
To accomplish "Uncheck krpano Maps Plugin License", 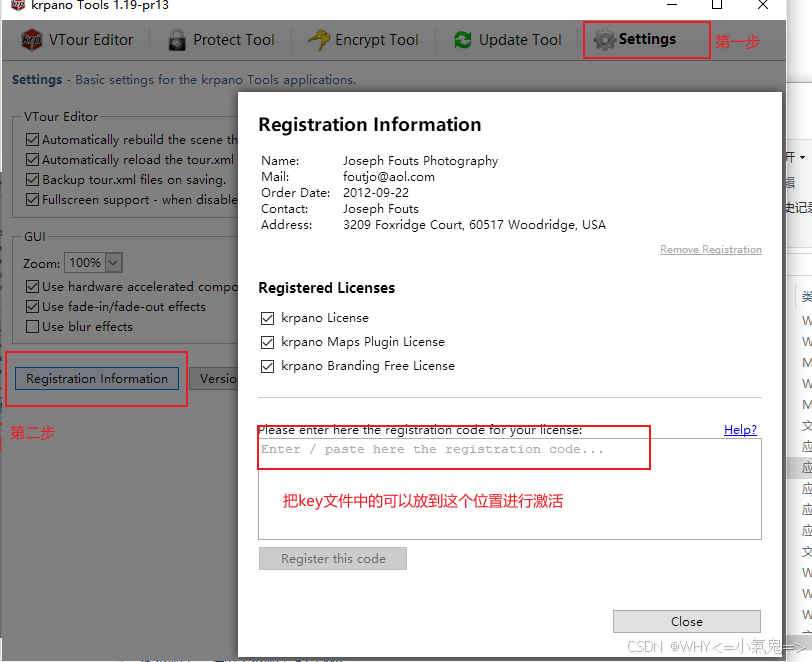I will [x=267, y=342].
